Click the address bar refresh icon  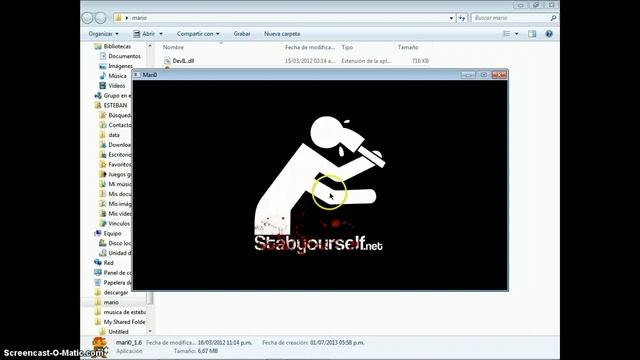[462, 18]
